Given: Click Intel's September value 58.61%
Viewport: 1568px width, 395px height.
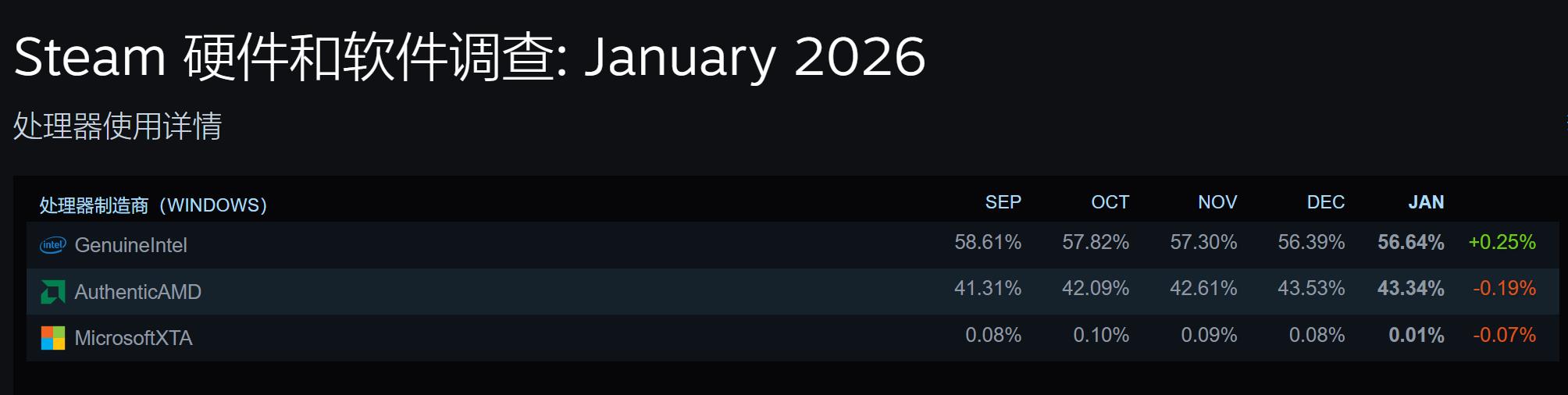Looking at the screenshot, I should point(987,242).
